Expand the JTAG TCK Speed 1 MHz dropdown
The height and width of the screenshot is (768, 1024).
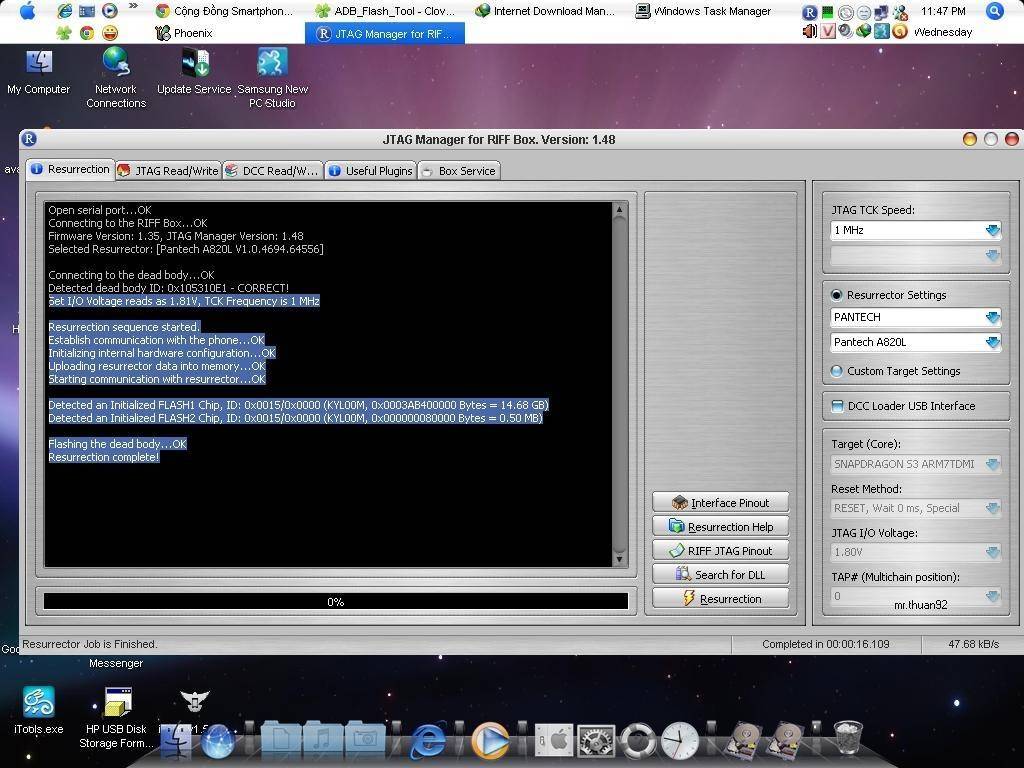[x=916, y=230]
